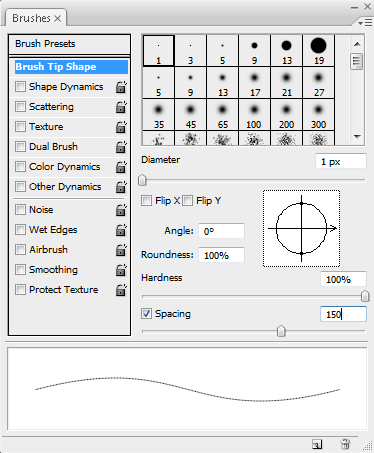Delete brush using trash icon
The image size is (374, 453).
click(x=345, y=444)
